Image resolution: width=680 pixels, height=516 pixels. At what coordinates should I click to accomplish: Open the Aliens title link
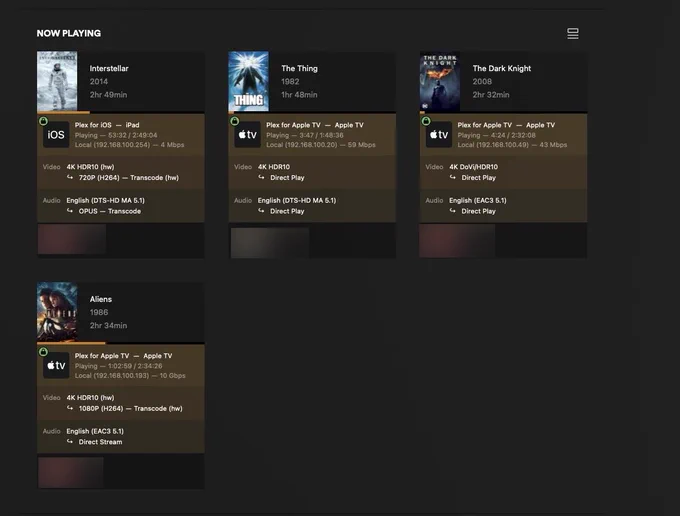pos(101,299)
